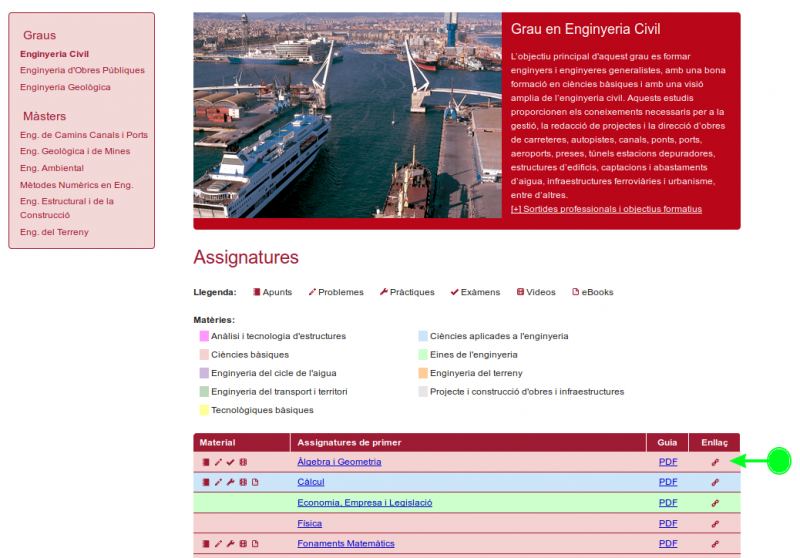The width and height of the screenshot is (800, 558).
Task: Click the Enllaç link icon for Física
Action: click(x=715, y=523)
